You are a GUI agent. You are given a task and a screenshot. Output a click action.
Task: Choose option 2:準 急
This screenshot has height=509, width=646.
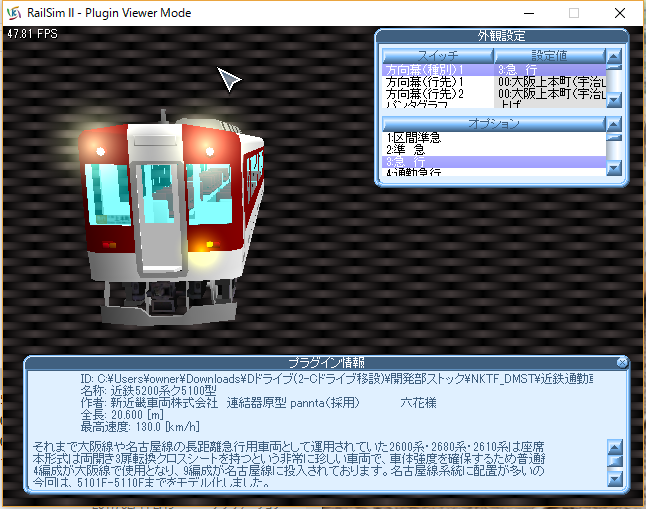[494, 149]
